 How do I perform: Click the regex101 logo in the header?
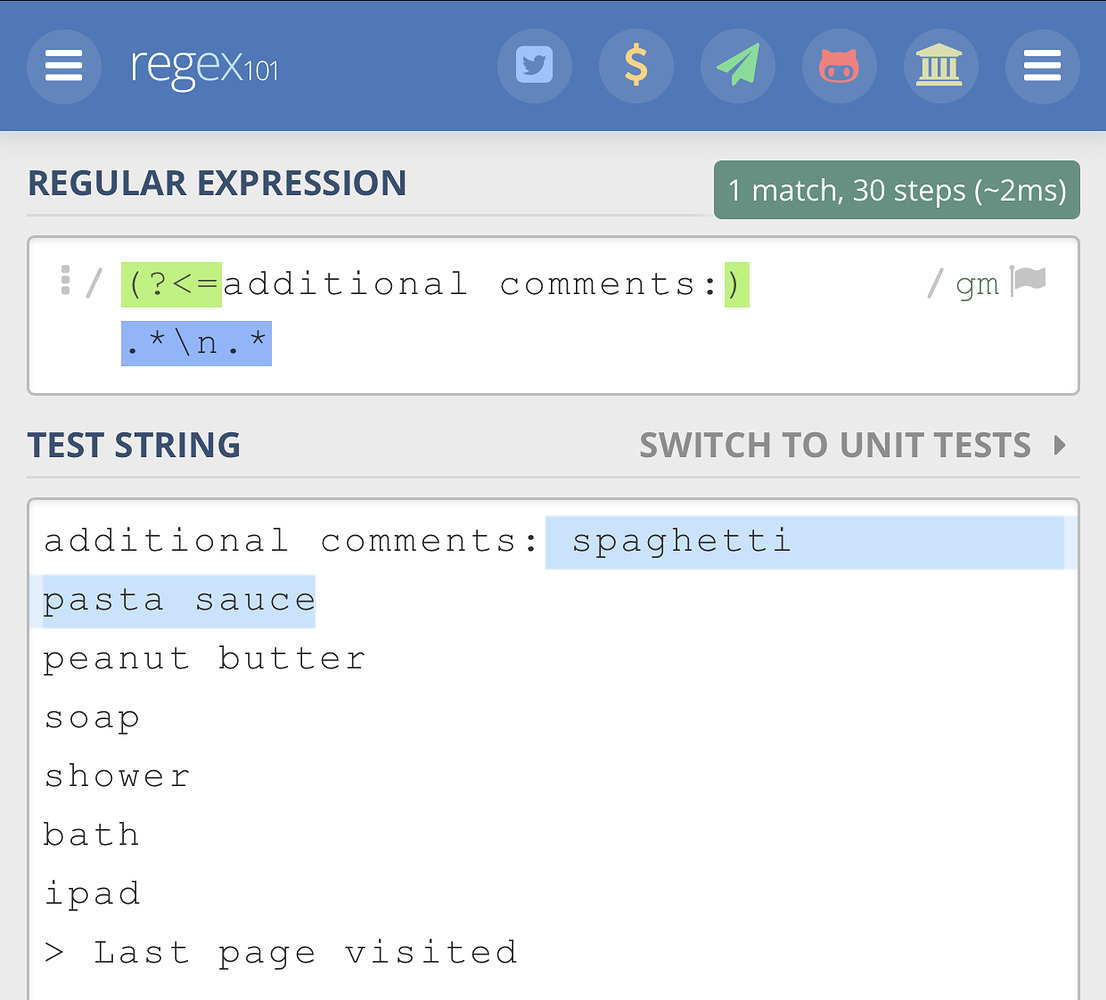[203, 66]
